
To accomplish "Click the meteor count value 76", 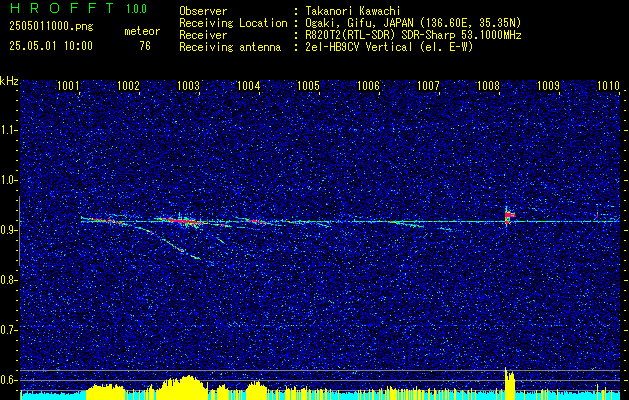I will tap(145, 46).
